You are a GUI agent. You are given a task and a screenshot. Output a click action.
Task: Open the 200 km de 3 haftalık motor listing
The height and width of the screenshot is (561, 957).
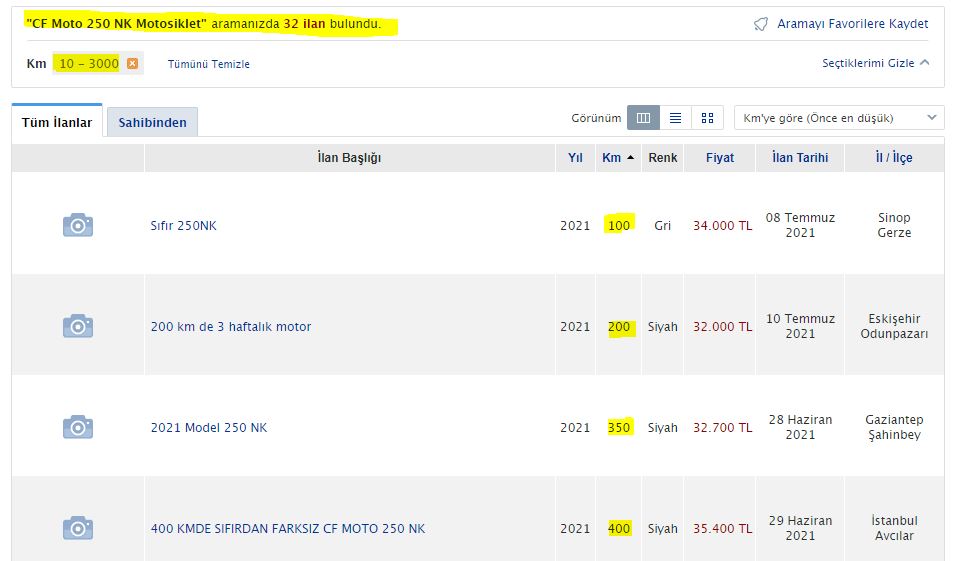[231, 327]
